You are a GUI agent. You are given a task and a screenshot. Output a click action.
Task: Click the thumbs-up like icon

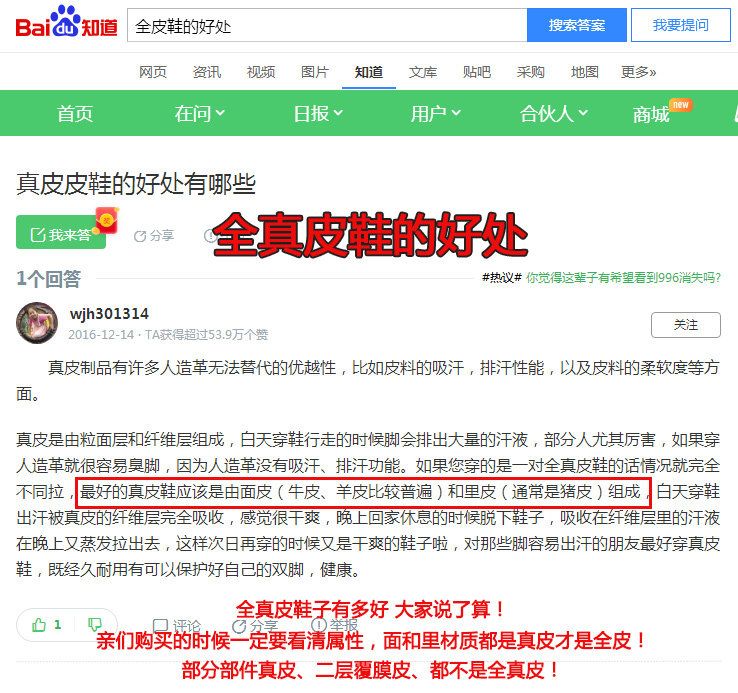pos(39,625)
